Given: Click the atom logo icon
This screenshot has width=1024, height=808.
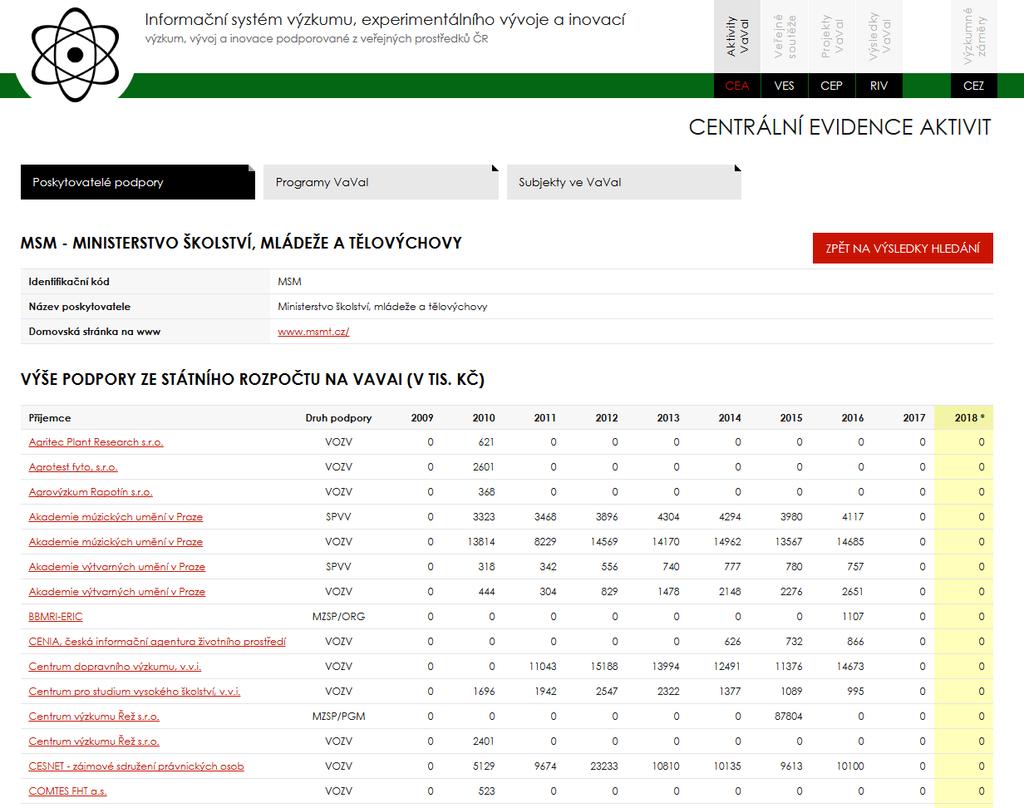Looking at the screenshot, I should click(75, 55).
